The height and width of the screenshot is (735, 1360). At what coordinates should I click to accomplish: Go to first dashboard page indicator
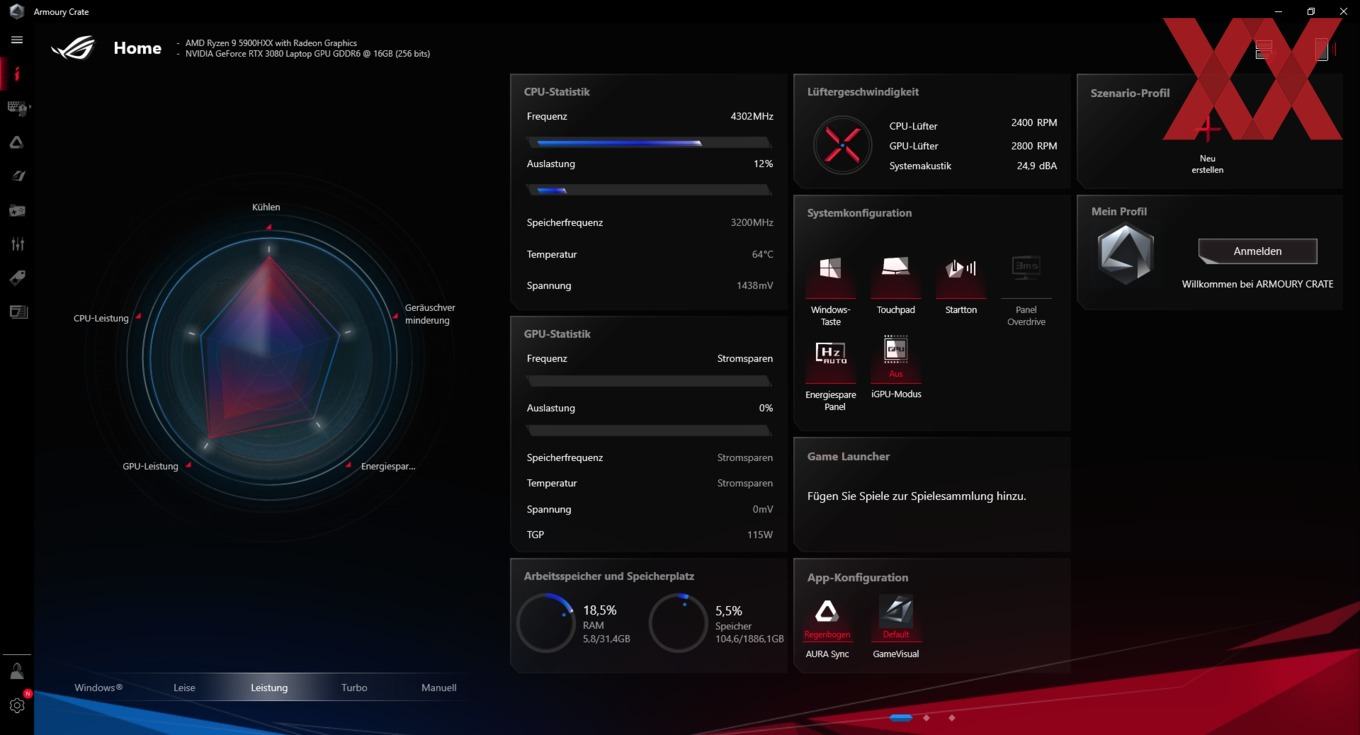900,717
